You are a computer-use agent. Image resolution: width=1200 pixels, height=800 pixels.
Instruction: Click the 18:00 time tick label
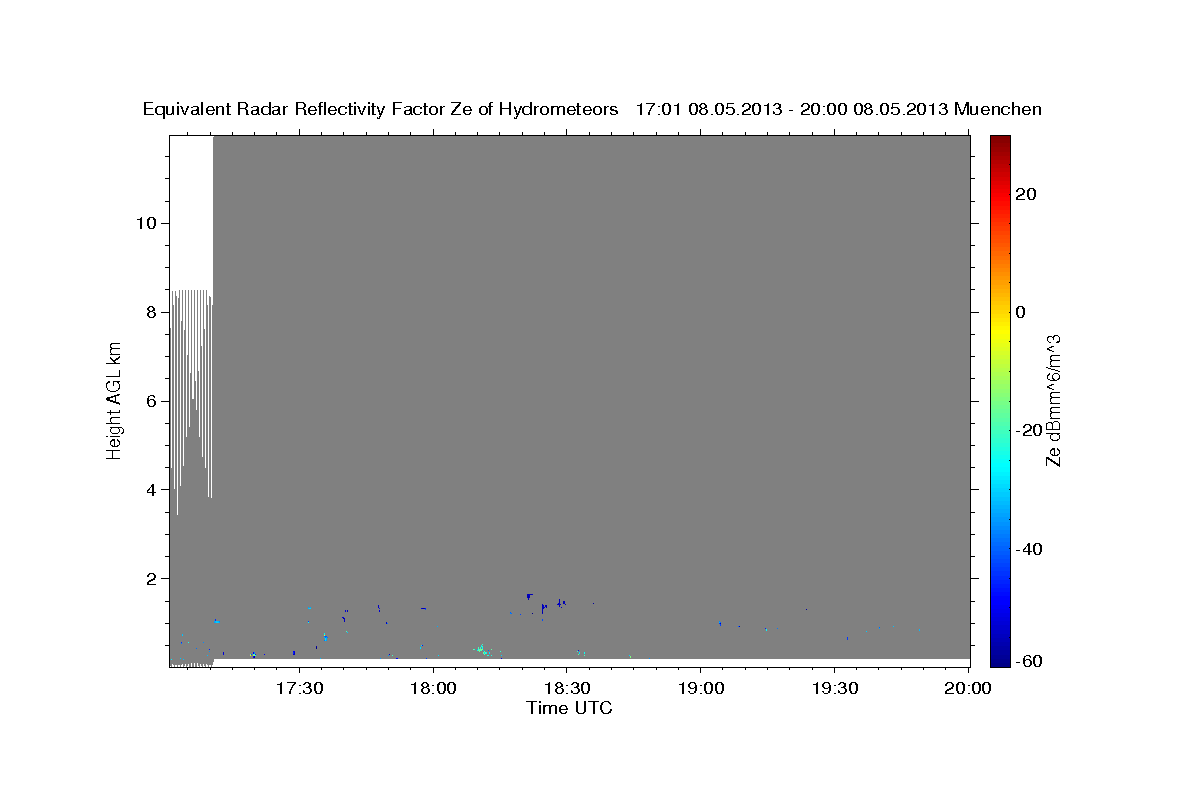pos(433,689)
